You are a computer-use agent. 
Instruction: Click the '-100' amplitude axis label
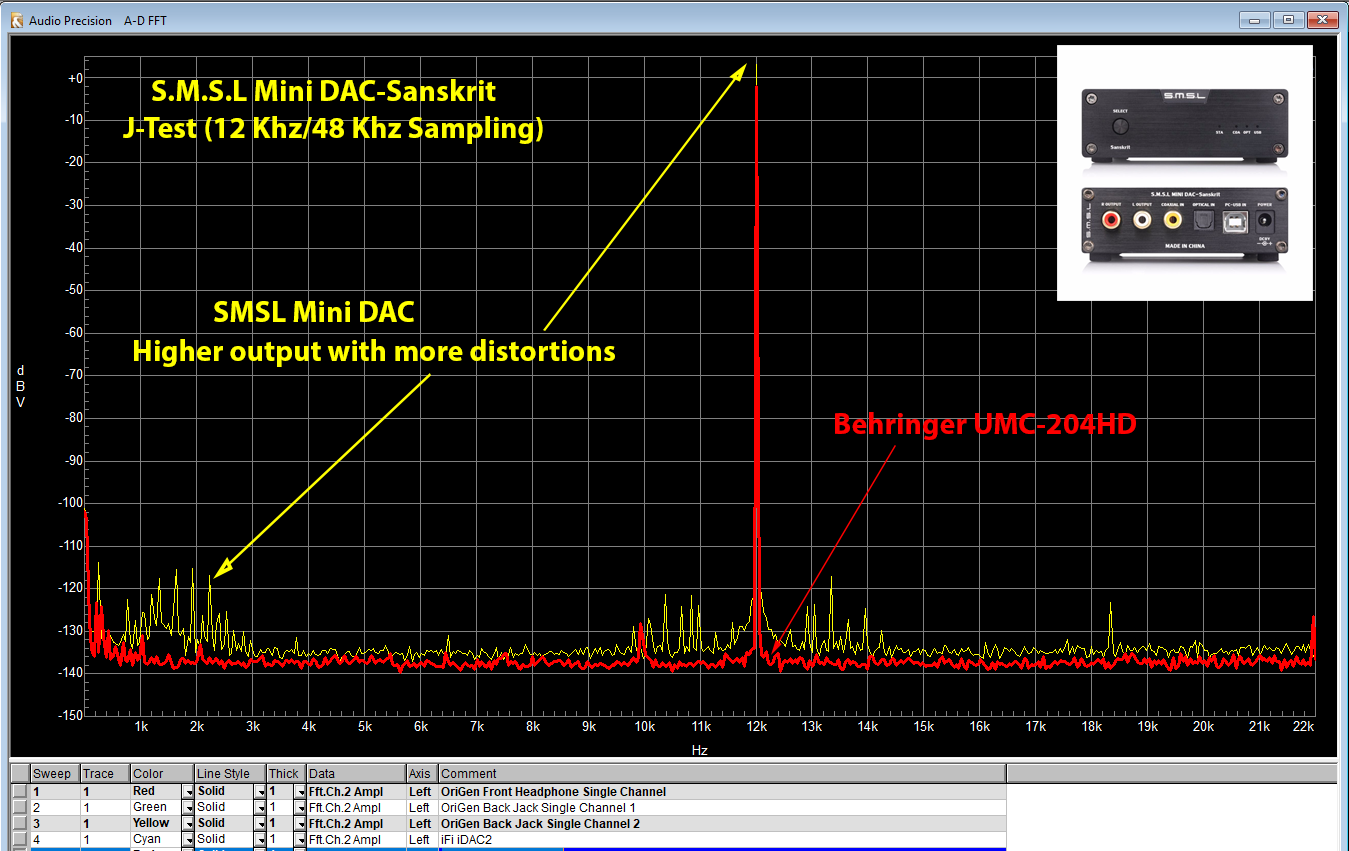click(x=71, y=503)
